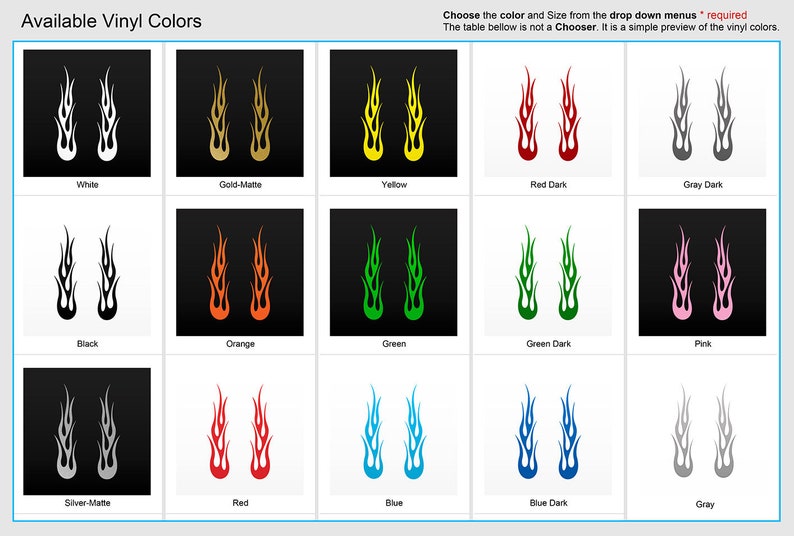Select the White flame color swatch
The image size is (794, 536).
pos(87,113)
